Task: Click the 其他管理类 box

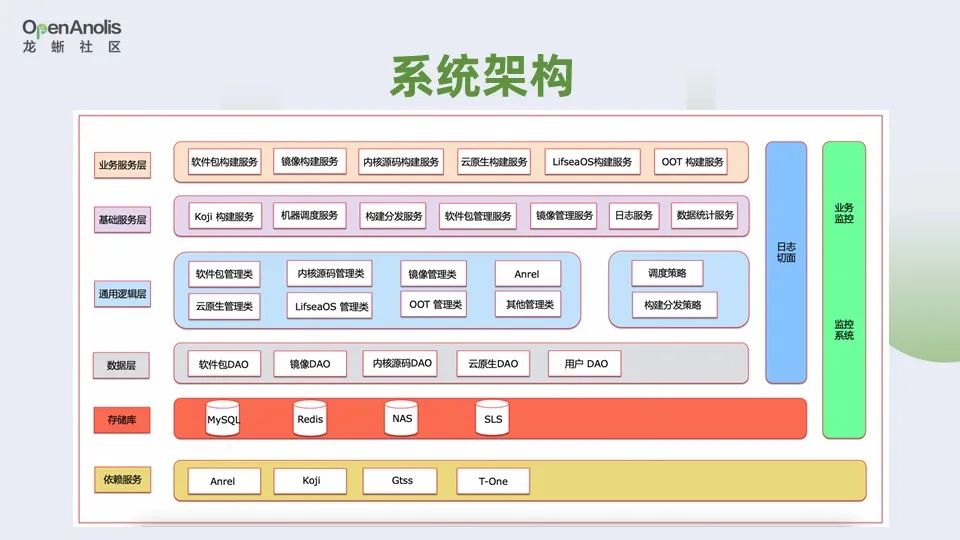Action: tap(528, 304)
